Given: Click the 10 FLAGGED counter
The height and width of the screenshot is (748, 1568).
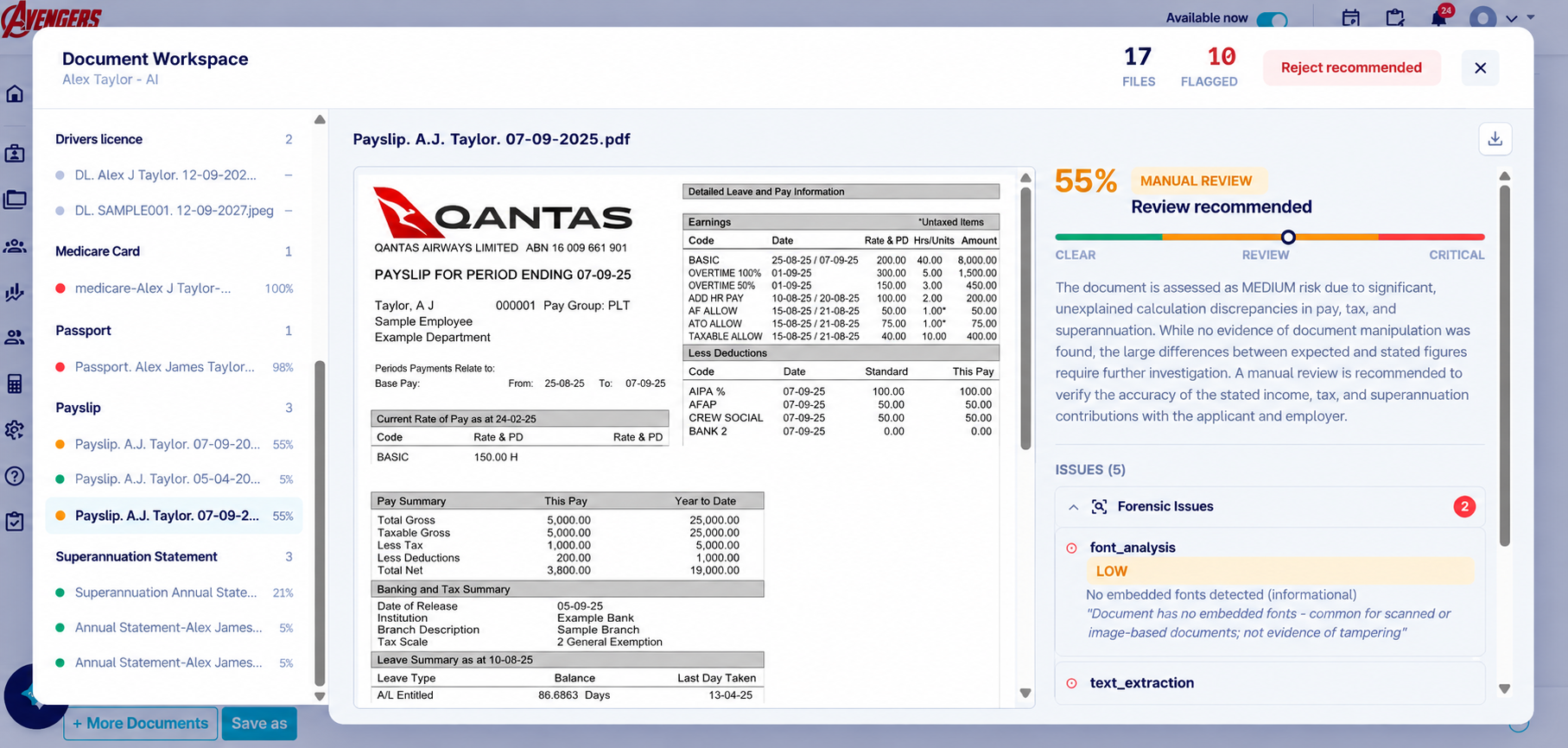Looking at the screenshot, I should coord(1209,67).
